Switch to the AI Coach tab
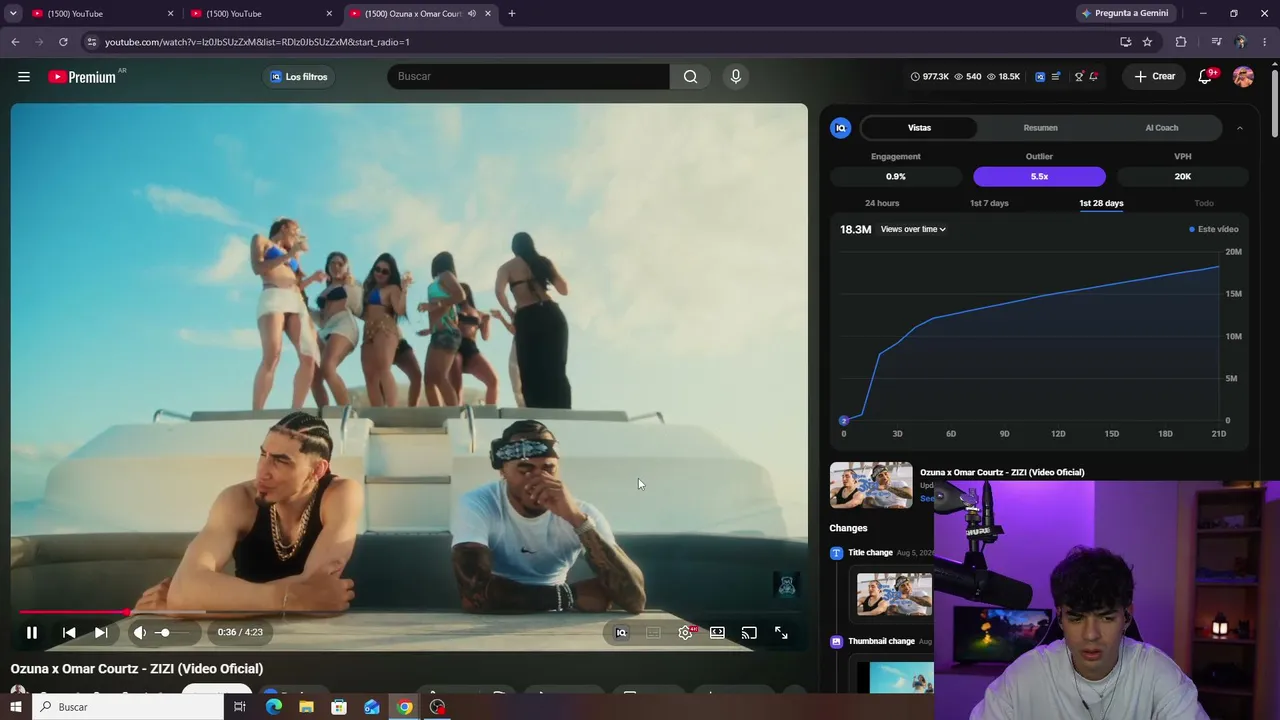1280x720 pixels. click(1162, 128)
